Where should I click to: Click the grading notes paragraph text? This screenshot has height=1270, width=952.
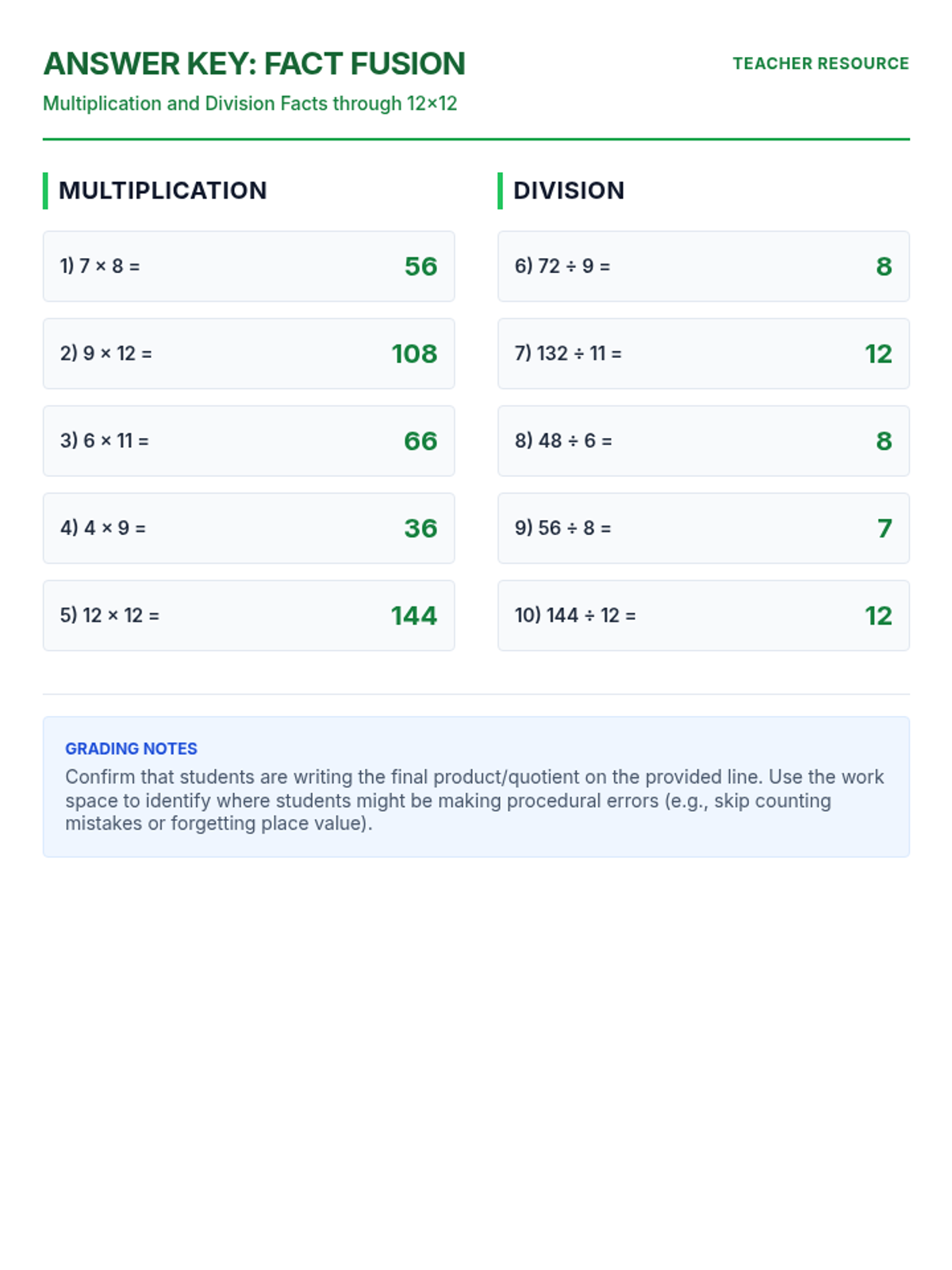pyautogui.click(x=474, y=800)
